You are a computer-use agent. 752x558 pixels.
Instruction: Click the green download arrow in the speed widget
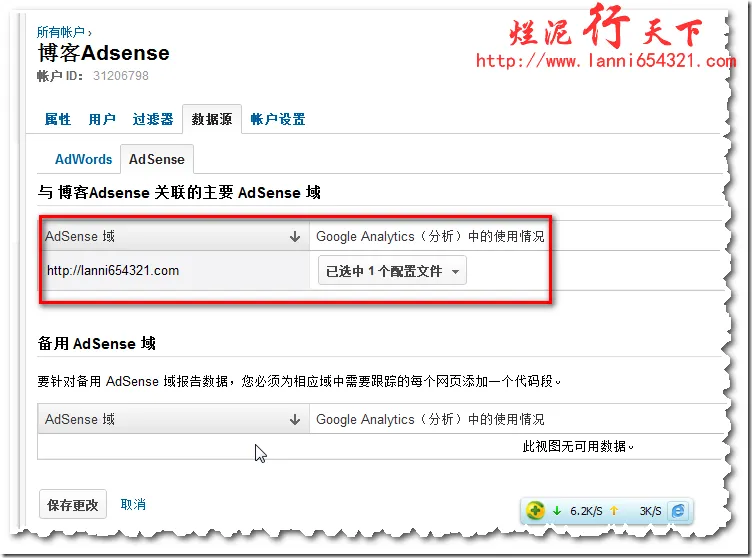(557, 511)
